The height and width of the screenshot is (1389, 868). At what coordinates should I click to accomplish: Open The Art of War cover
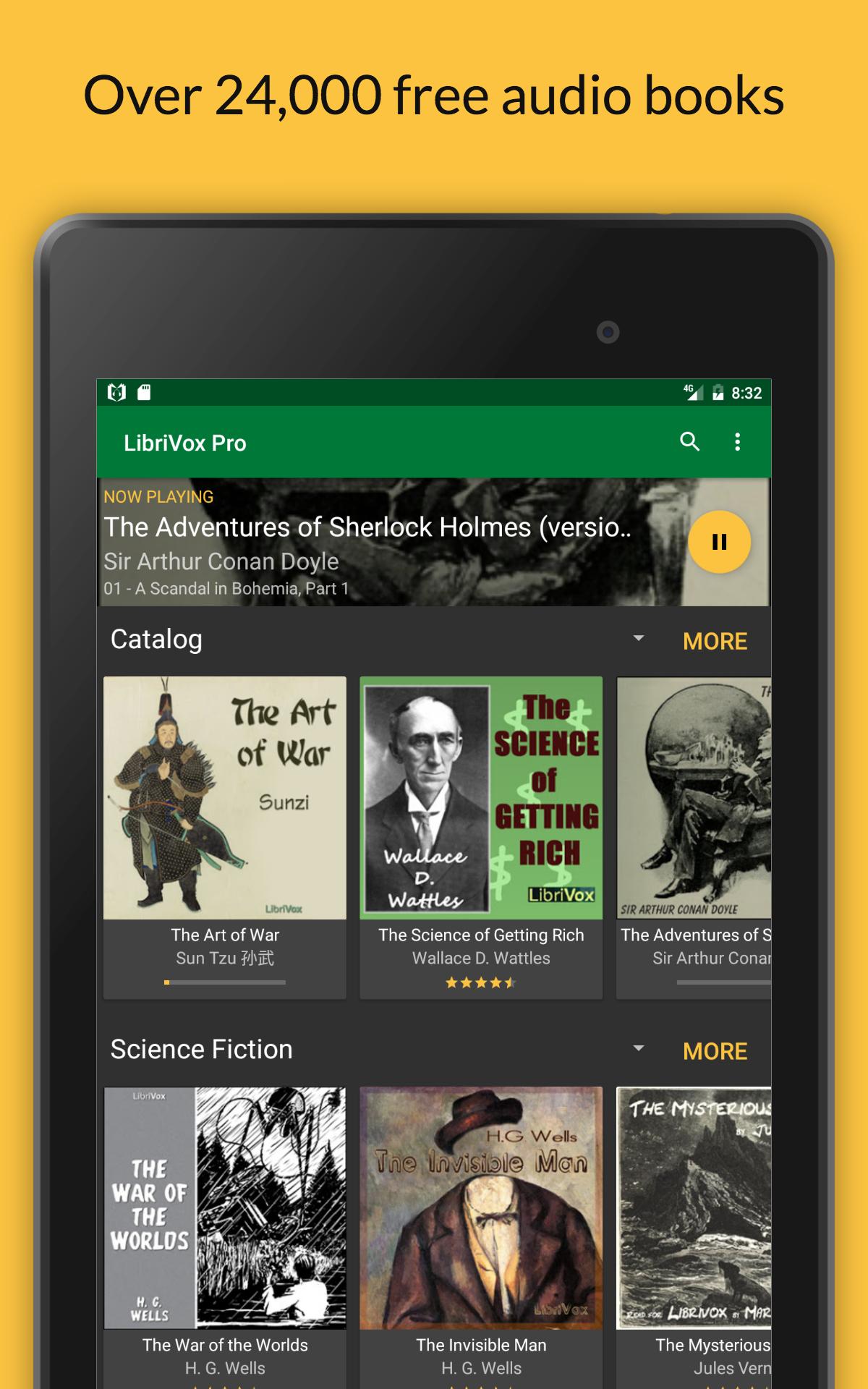tap(225, 798)
